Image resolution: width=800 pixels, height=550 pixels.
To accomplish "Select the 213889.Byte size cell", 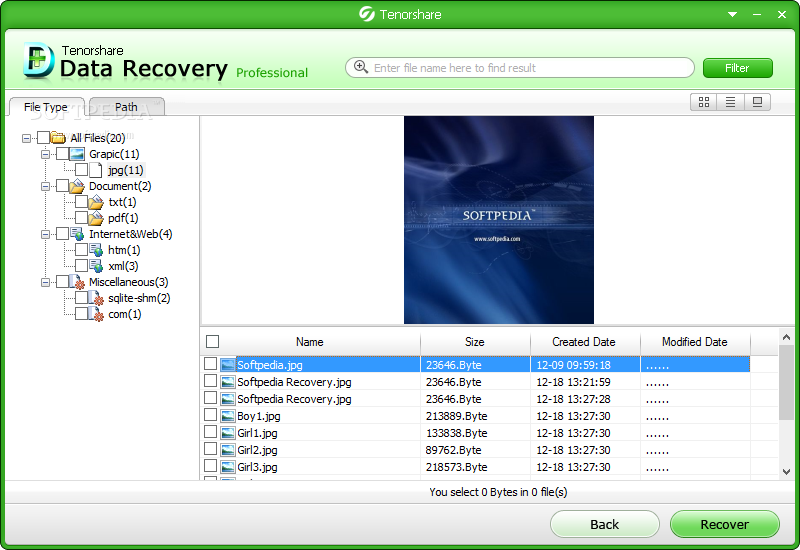I will 457,416.
